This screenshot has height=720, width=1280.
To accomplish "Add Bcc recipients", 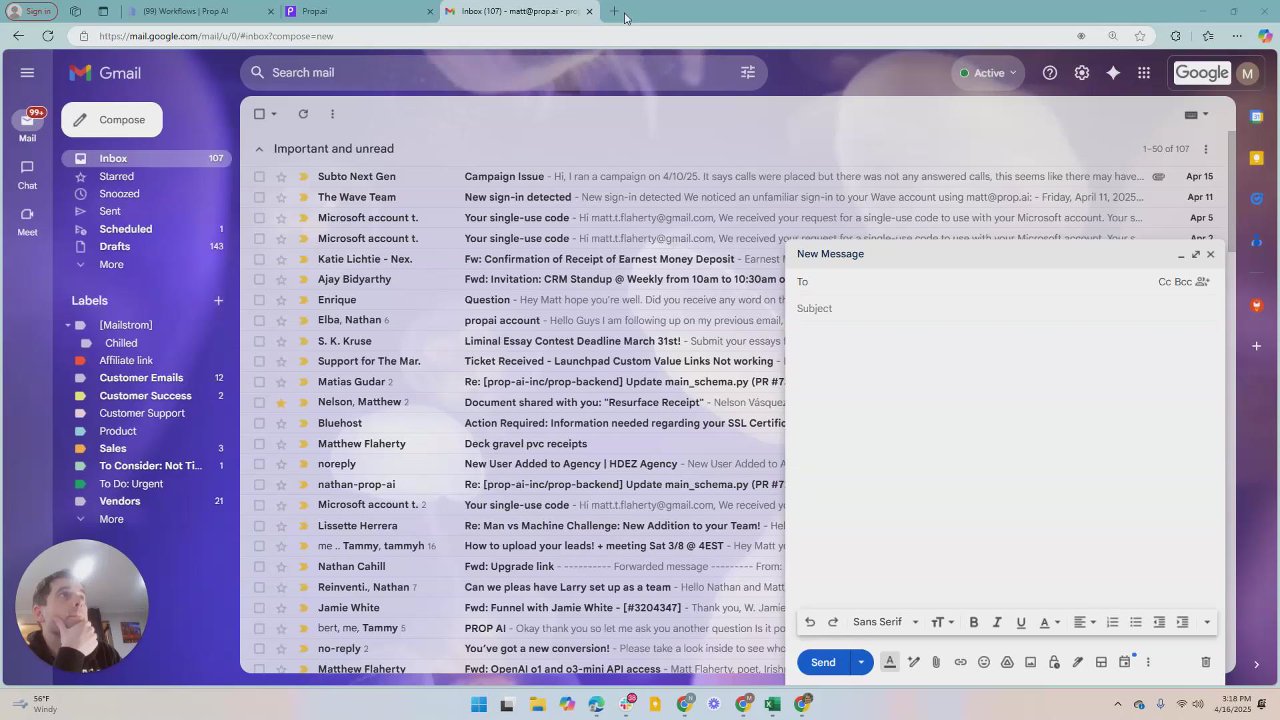I will (x=1183, y=282).
